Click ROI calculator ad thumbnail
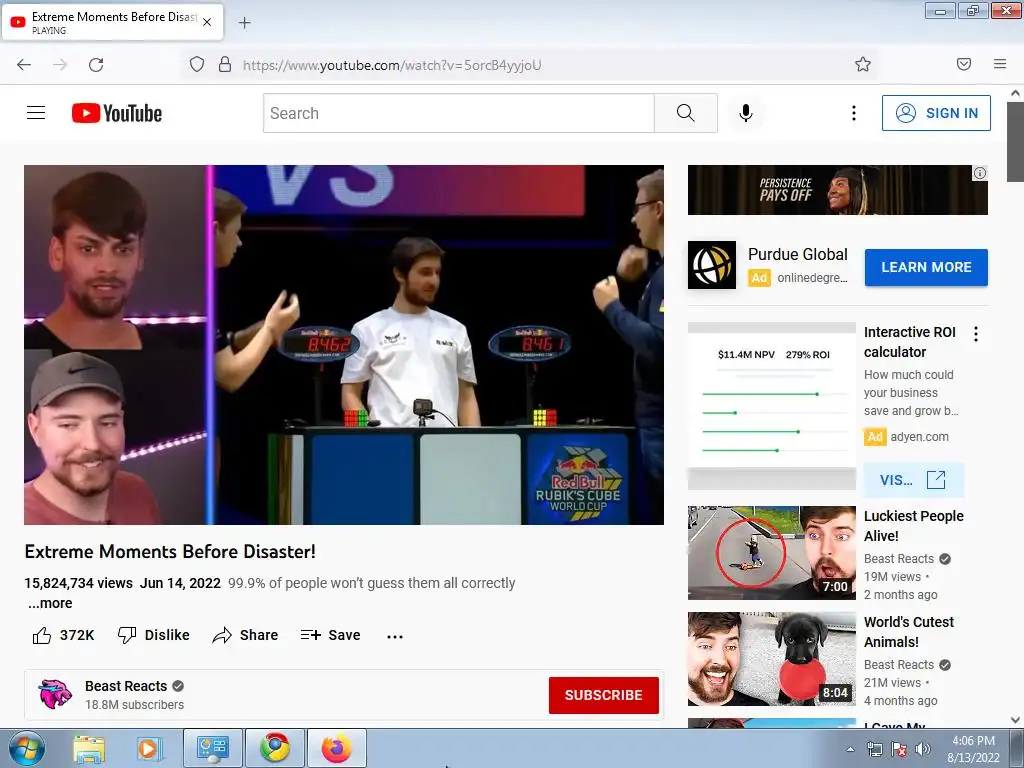1024x768 pixels. pyautogui.click(x=771, y=406)
